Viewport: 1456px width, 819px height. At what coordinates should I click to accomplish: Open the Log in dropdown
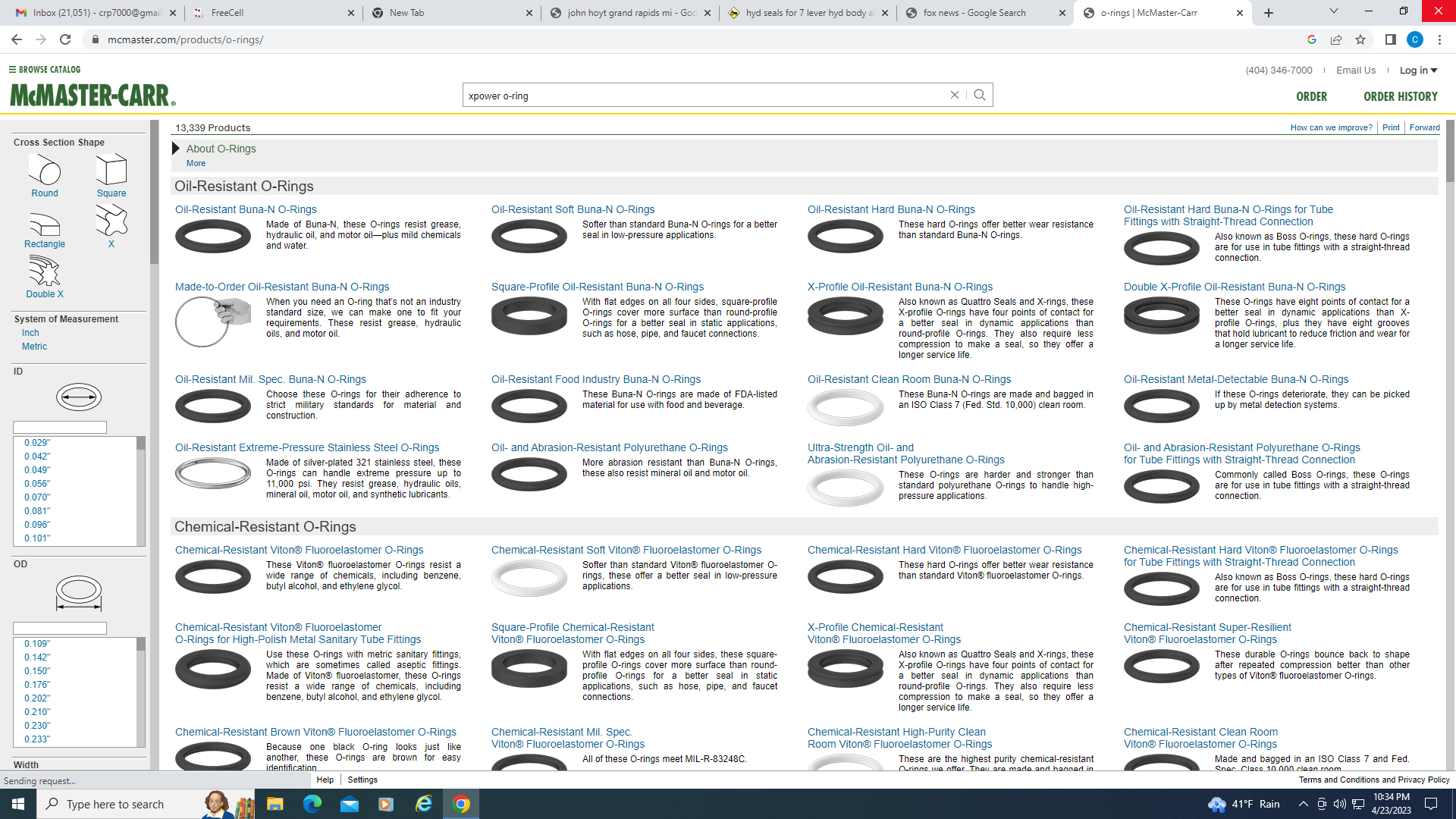pos(1418,71)
